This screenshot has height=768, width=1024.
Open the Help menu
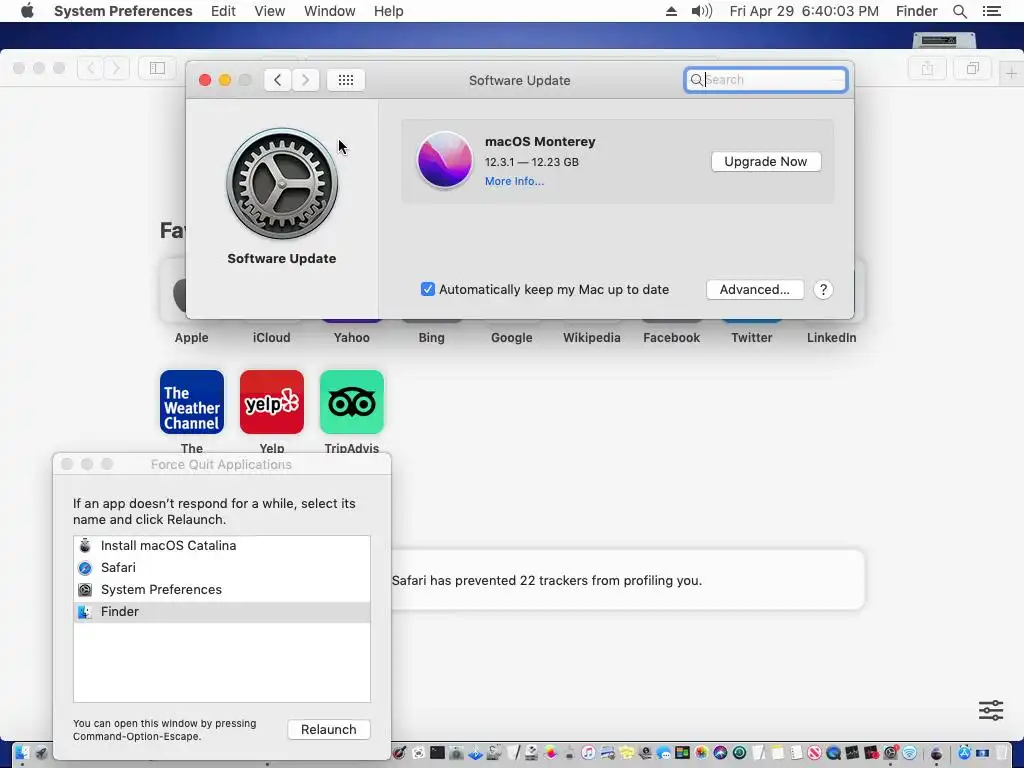click(389, 11)
